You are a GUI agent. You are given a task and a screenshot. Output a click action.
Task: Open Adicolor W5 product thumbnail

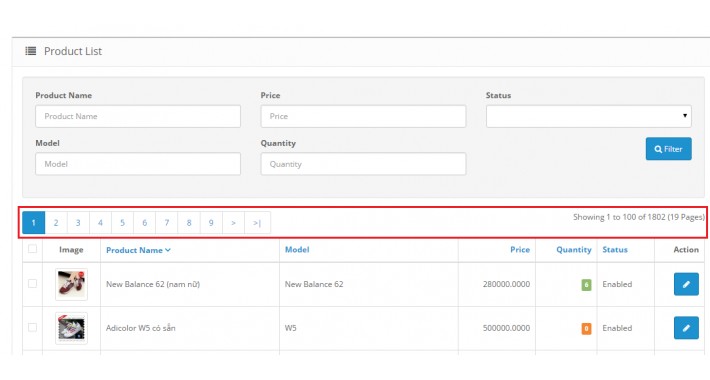click(72, 328)
